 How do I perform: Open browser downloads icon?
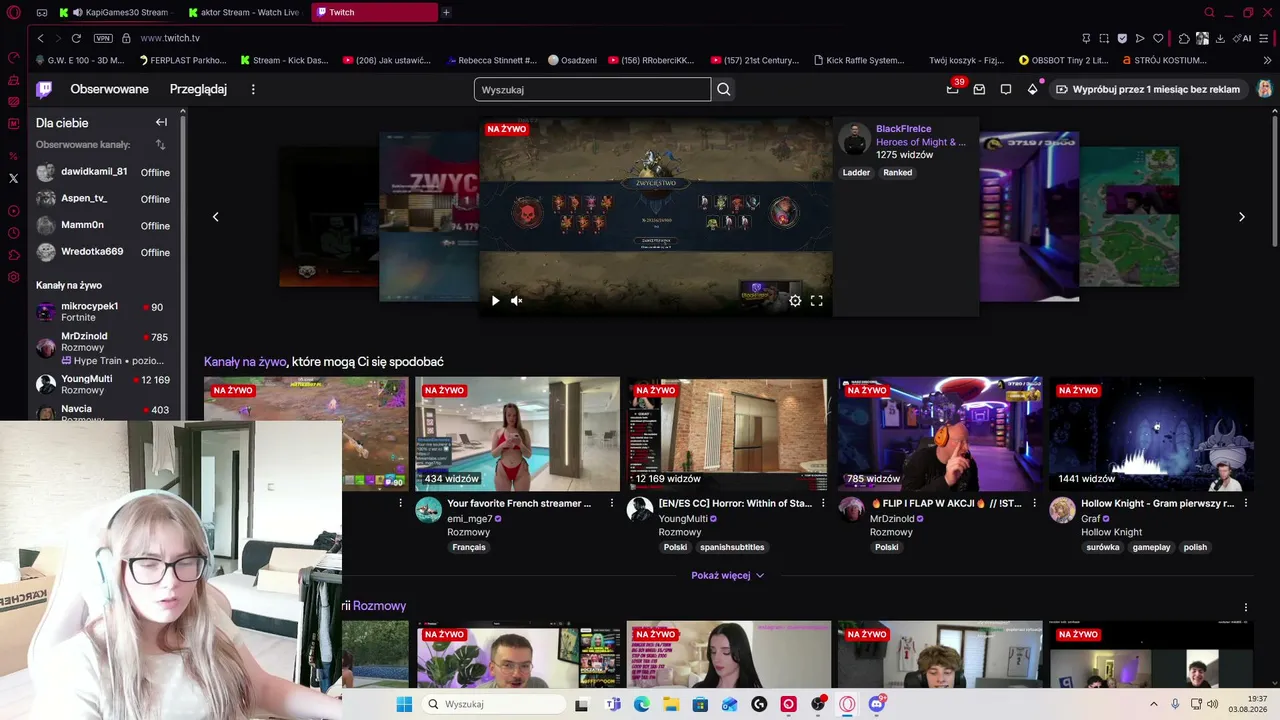click(x=1221, y=38)
